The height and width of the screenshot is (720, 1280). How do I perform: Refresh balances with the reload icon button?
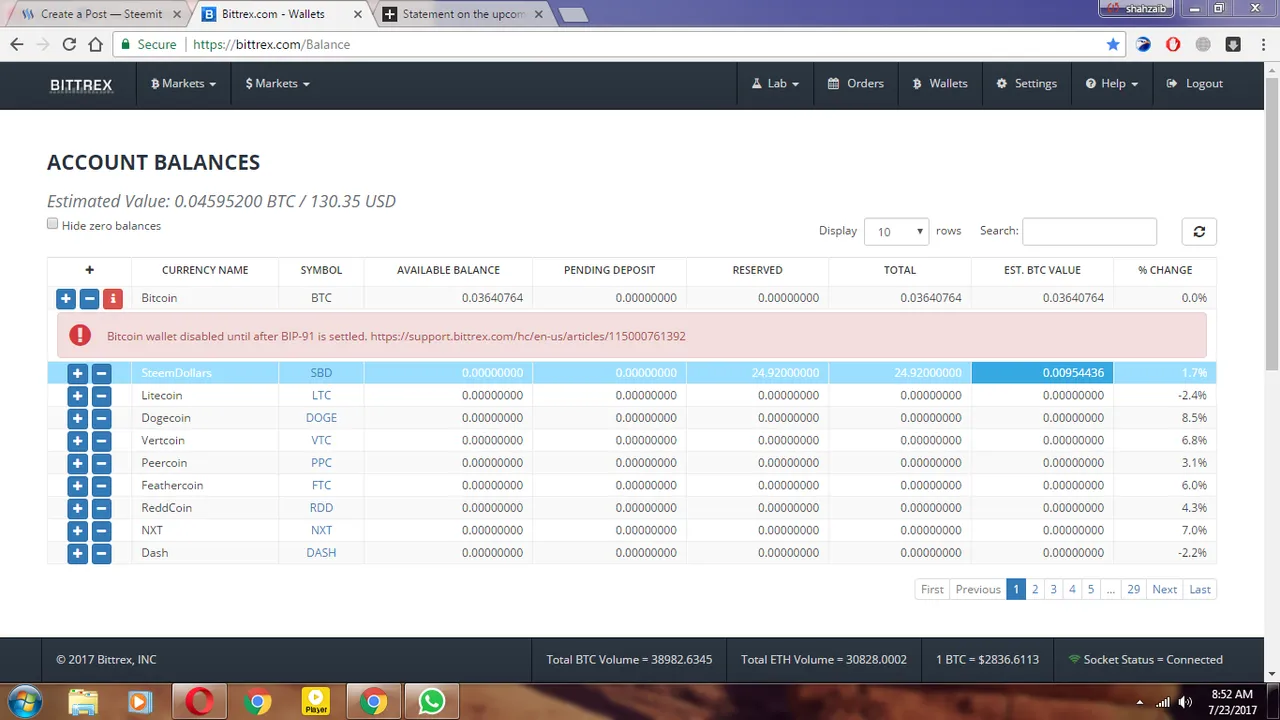(x=1199, y=232)
